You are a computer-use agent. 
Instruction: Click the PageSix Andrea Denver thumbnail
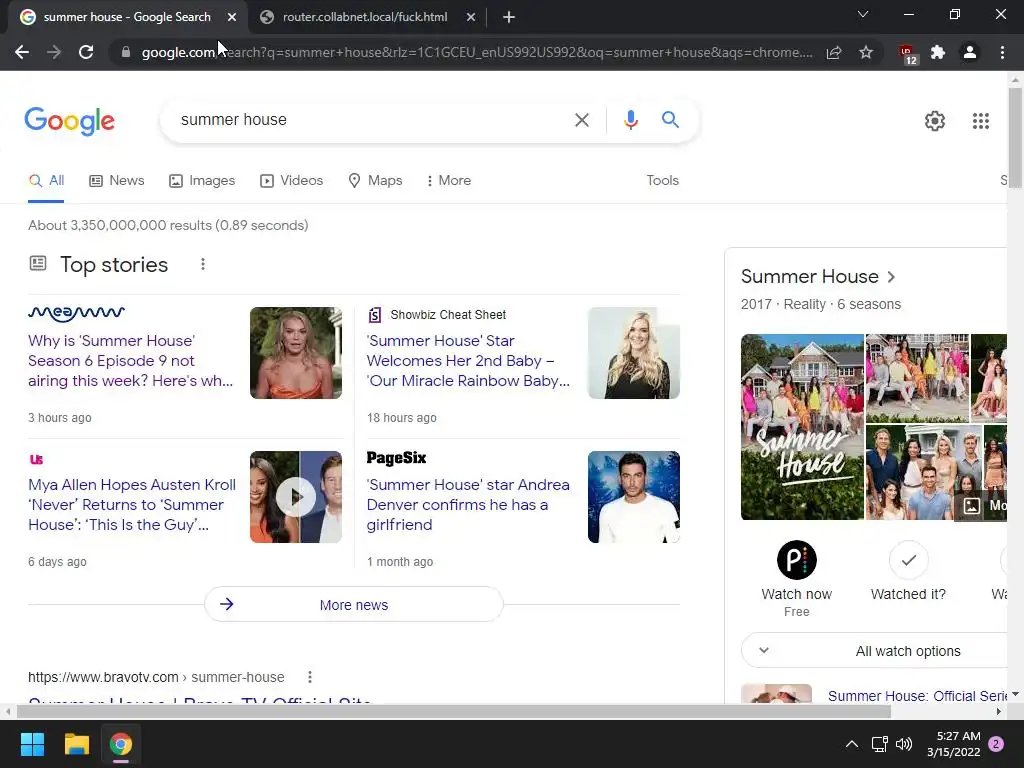(633, 497)
